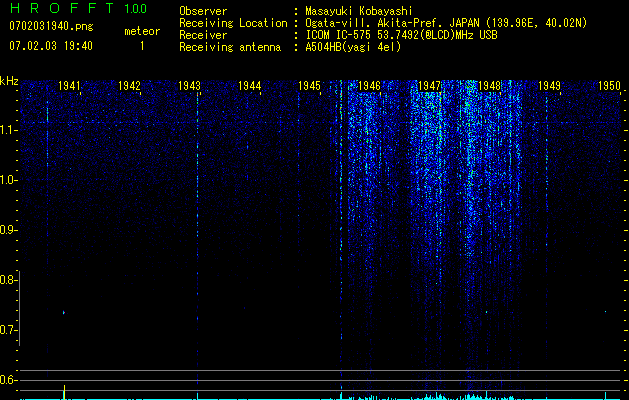This screenshot has height=400, width=629.
Task: Click the 1950 time marker
Action: coord(609,86)
